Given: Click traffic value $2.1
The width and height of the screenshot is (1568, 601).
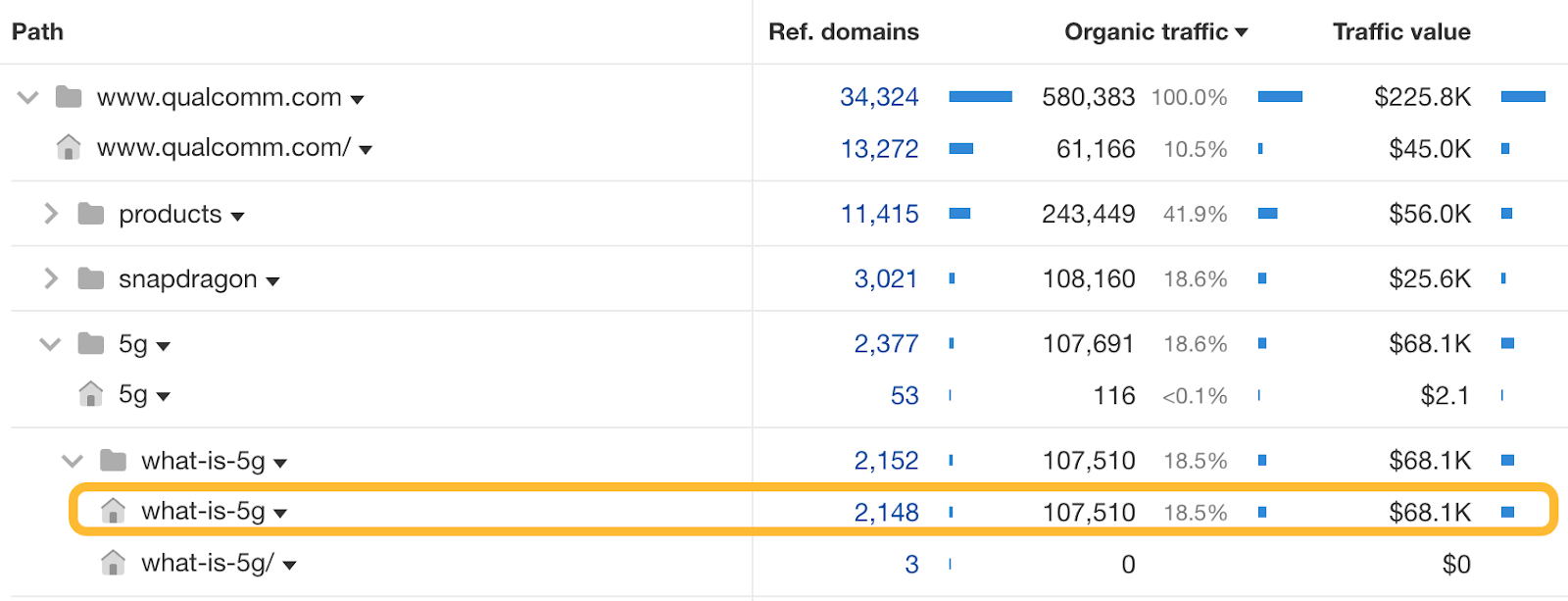Looking at the screenshot, I should tap(1445, 396).
